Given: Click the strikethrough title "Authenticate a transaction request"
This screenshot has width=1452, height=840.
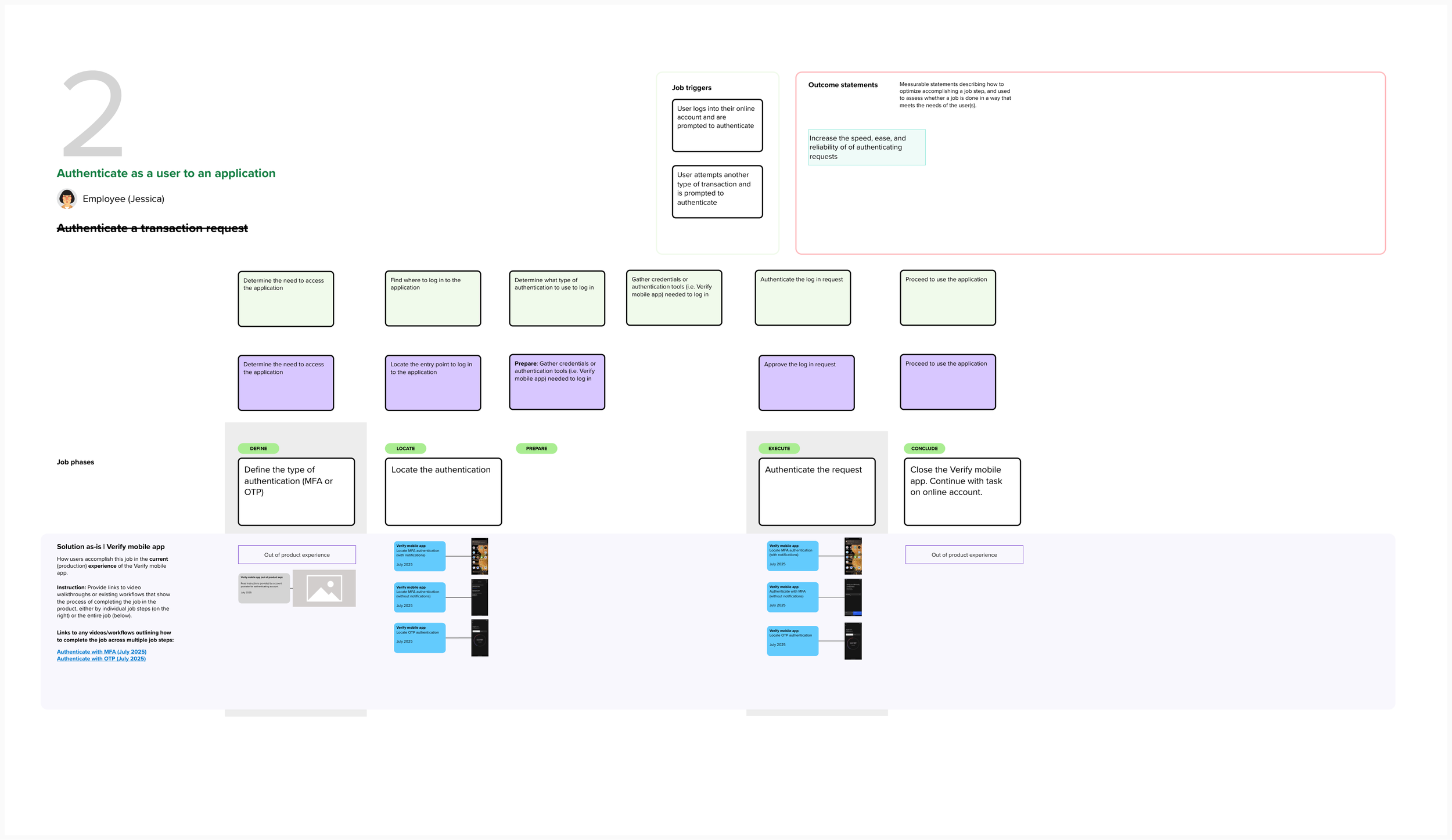Looking at the screenshot, I should (152, 228).
